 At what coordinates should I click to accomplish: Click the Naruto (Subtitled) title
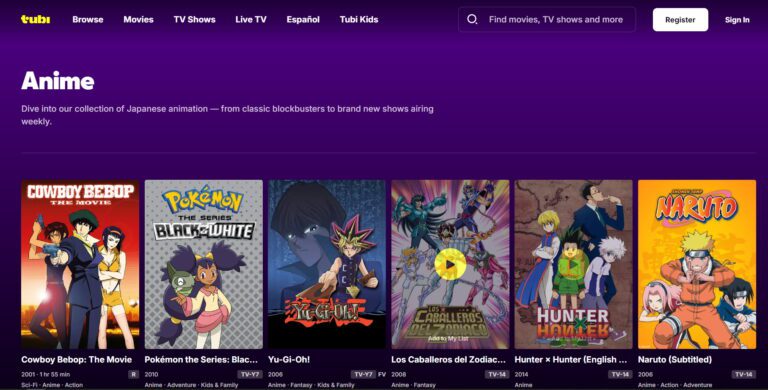(675, 360)
